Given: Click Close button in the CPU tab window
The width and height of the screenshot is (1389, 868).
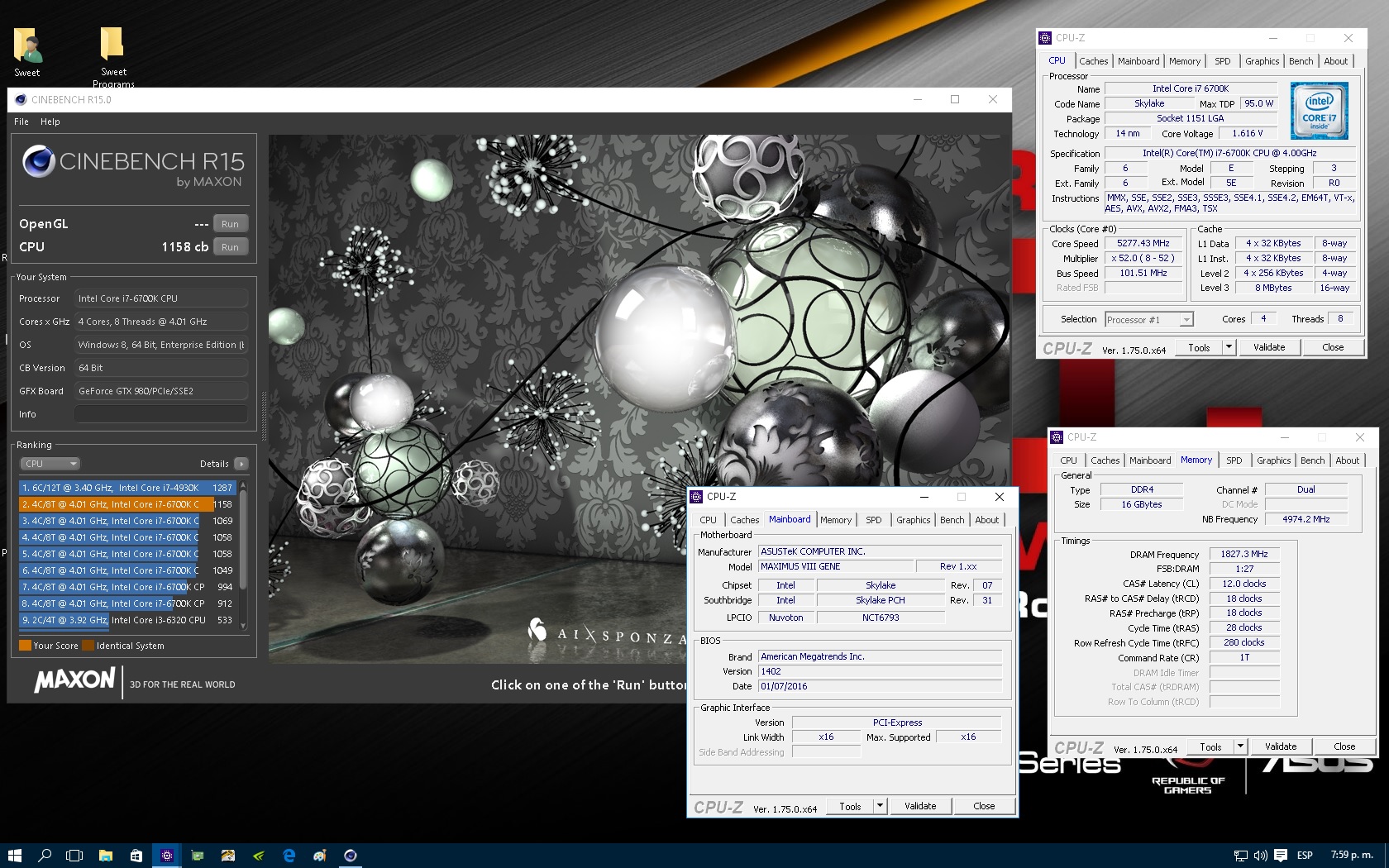Looking at the screenshot, I should tap(1333, 347).
